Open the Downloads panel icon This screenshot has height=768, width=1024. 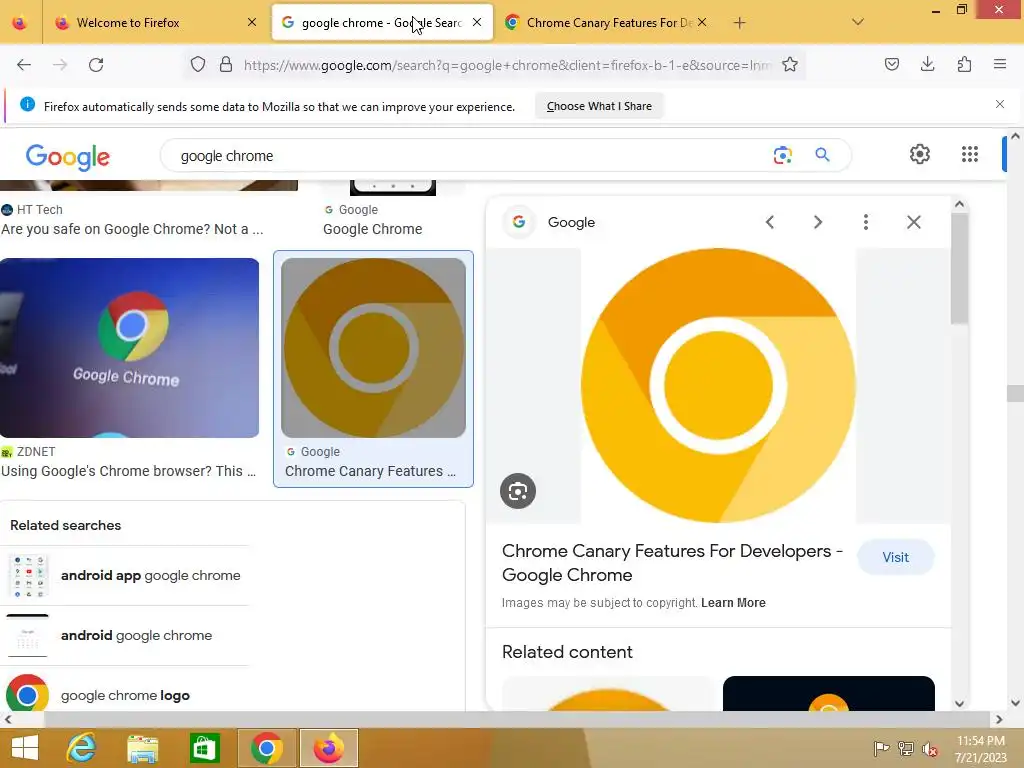pyautogui.click(x=927, y=64)
